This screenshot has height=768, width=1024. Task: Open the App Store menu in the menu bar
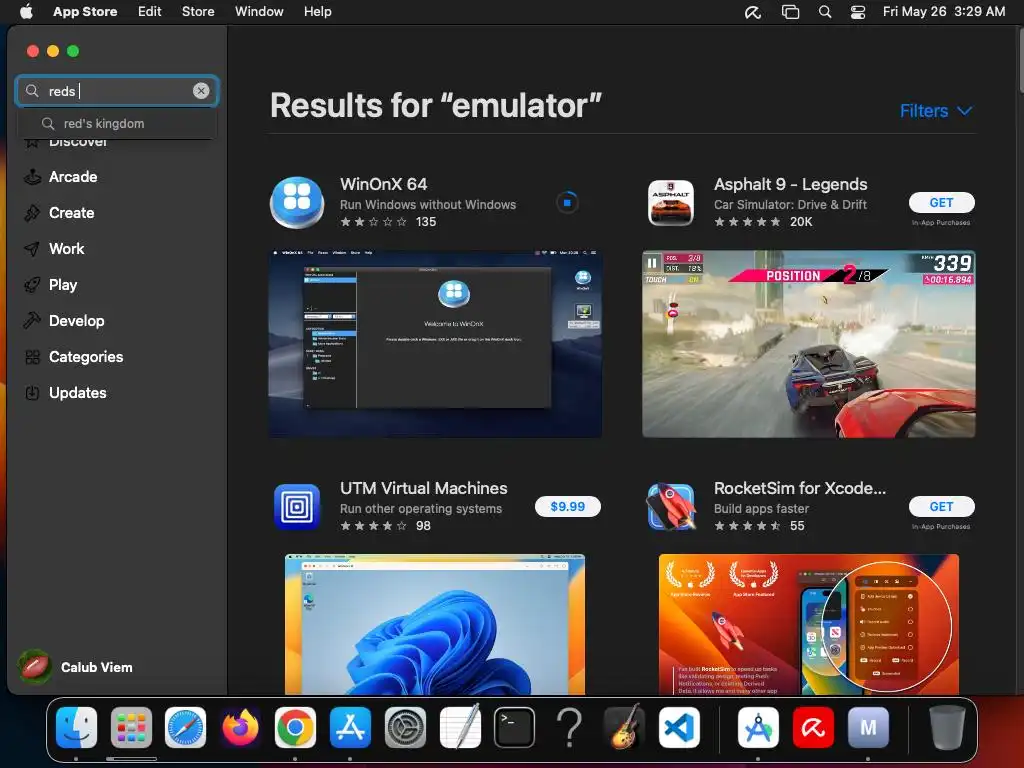click(x=85, y=12)
